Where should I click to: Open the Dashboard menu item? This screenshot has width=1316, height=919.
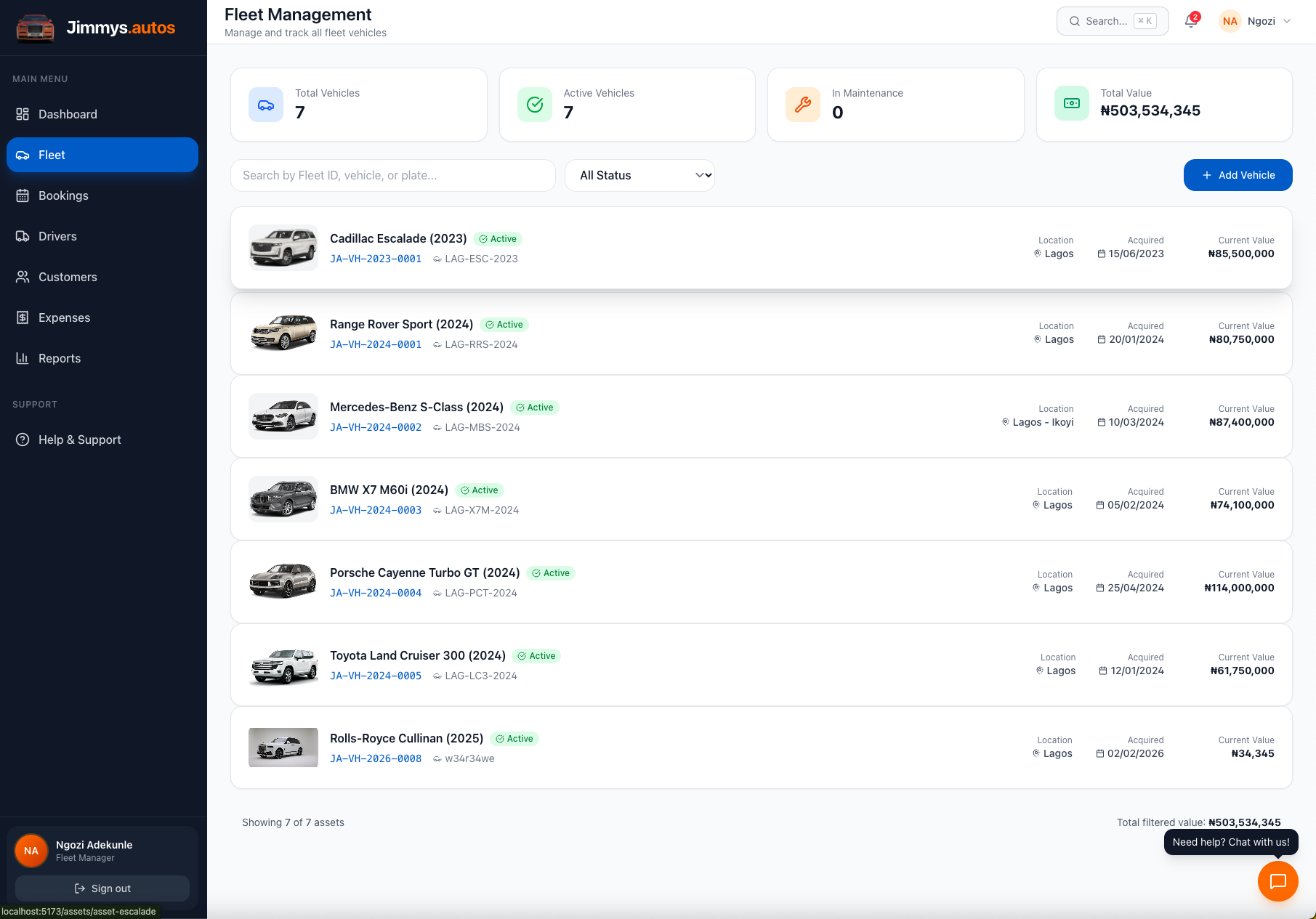[68, 114]
